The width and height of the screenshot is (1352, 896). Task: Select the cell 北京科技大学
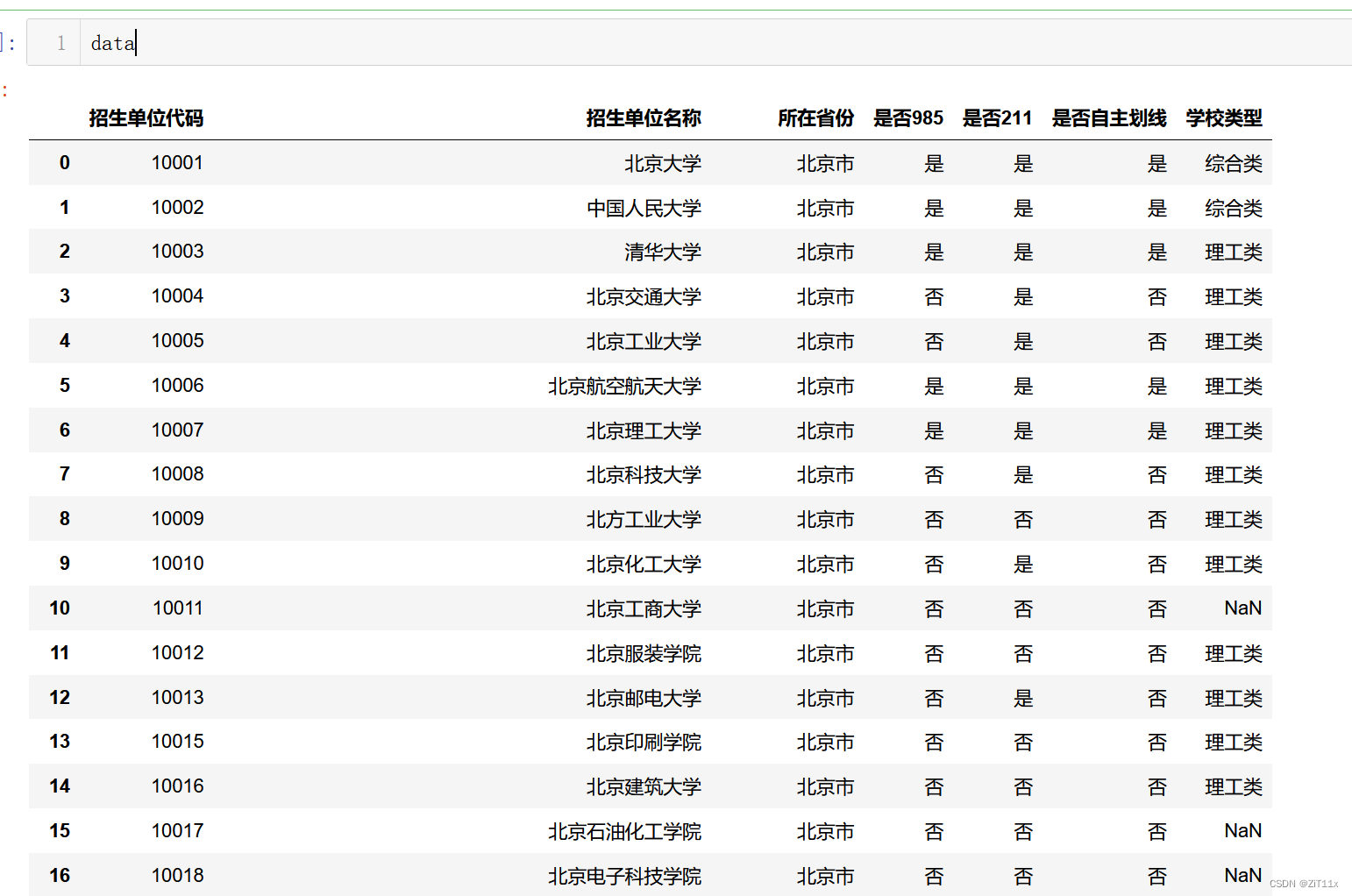[644, 475]
